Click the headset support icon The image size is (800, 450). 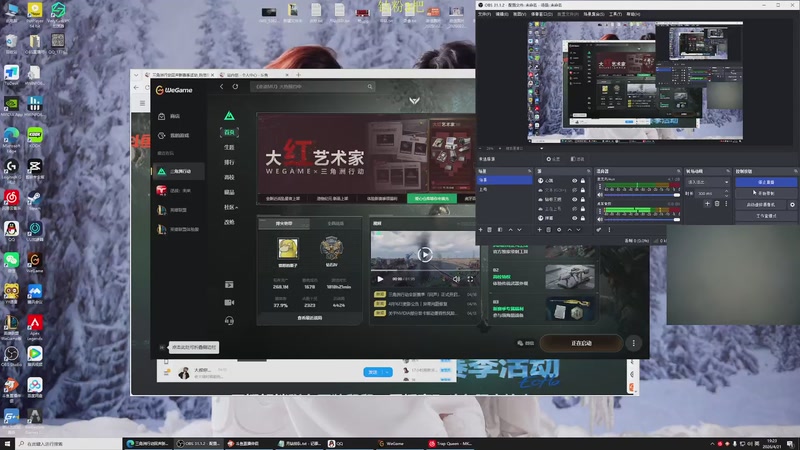229,320
